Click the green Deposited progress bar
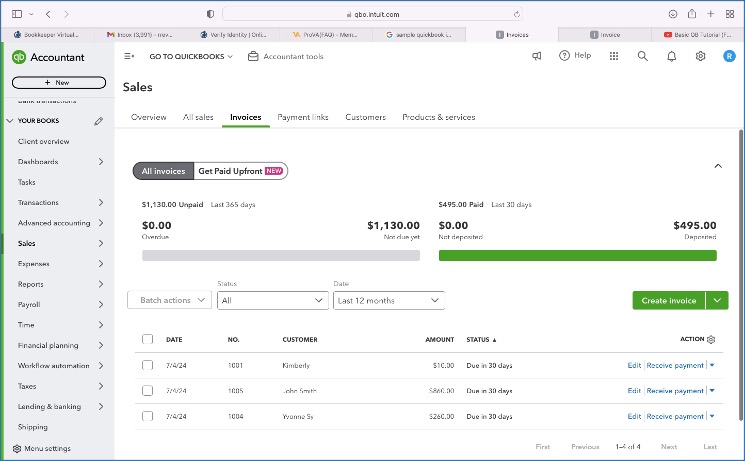 tap(577, 255)
